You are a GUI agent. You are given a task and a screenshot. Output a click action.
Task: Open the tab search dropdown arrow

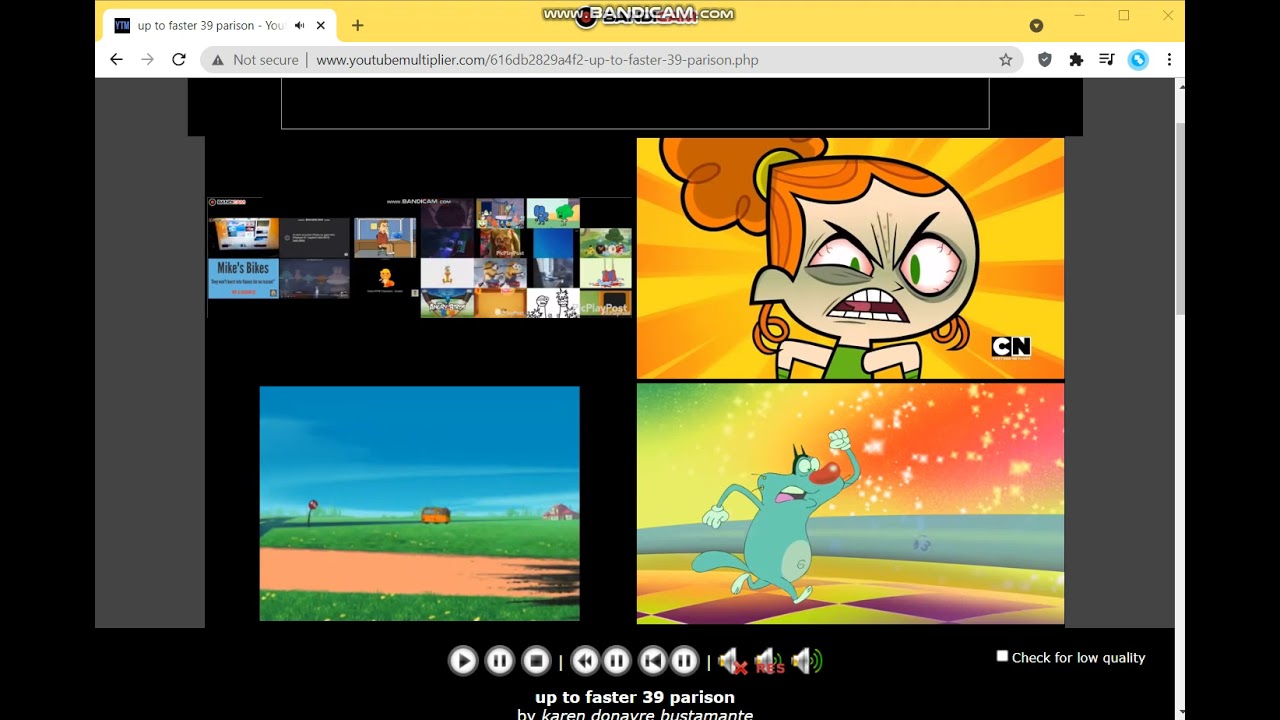[1036, 25]
